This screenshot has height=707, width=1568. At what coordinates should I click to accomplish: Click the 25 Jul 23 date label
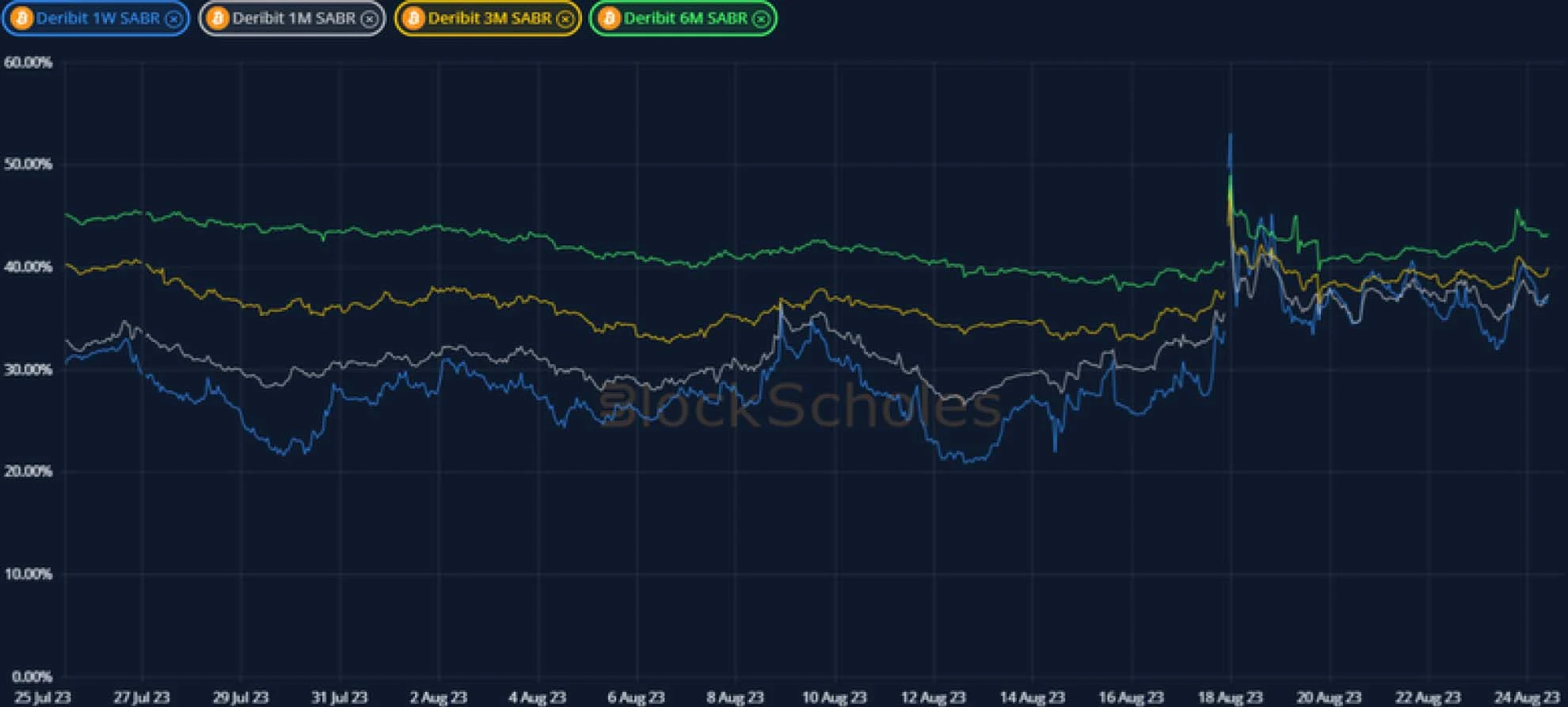coord(43,697)
